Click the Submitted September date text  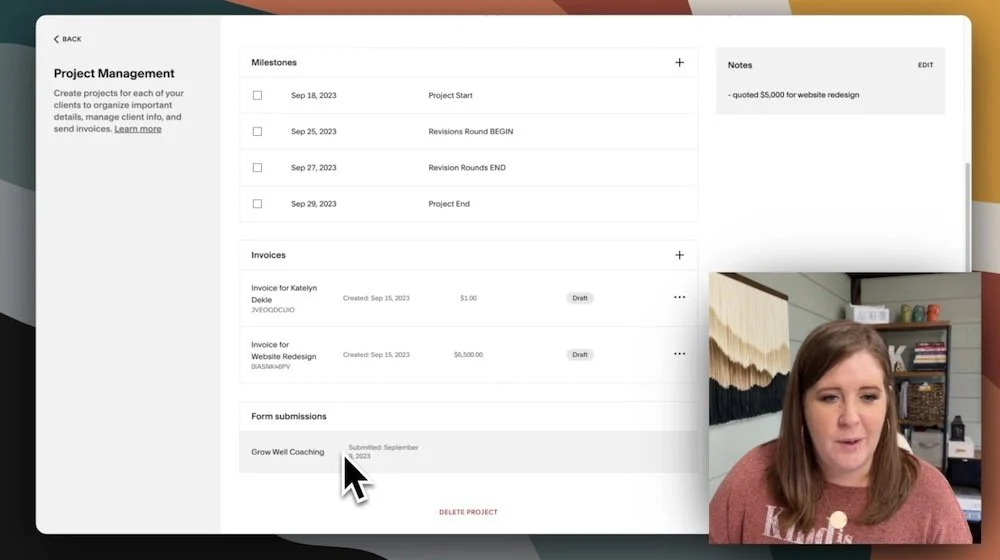click(383, 452)
